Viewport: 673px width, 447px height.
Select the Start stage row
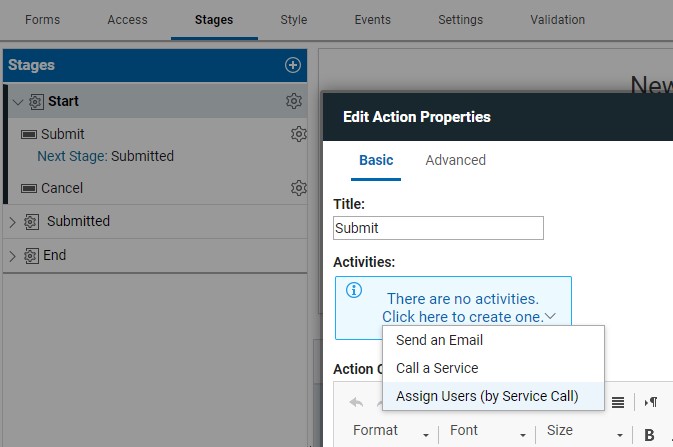[158, 101]
